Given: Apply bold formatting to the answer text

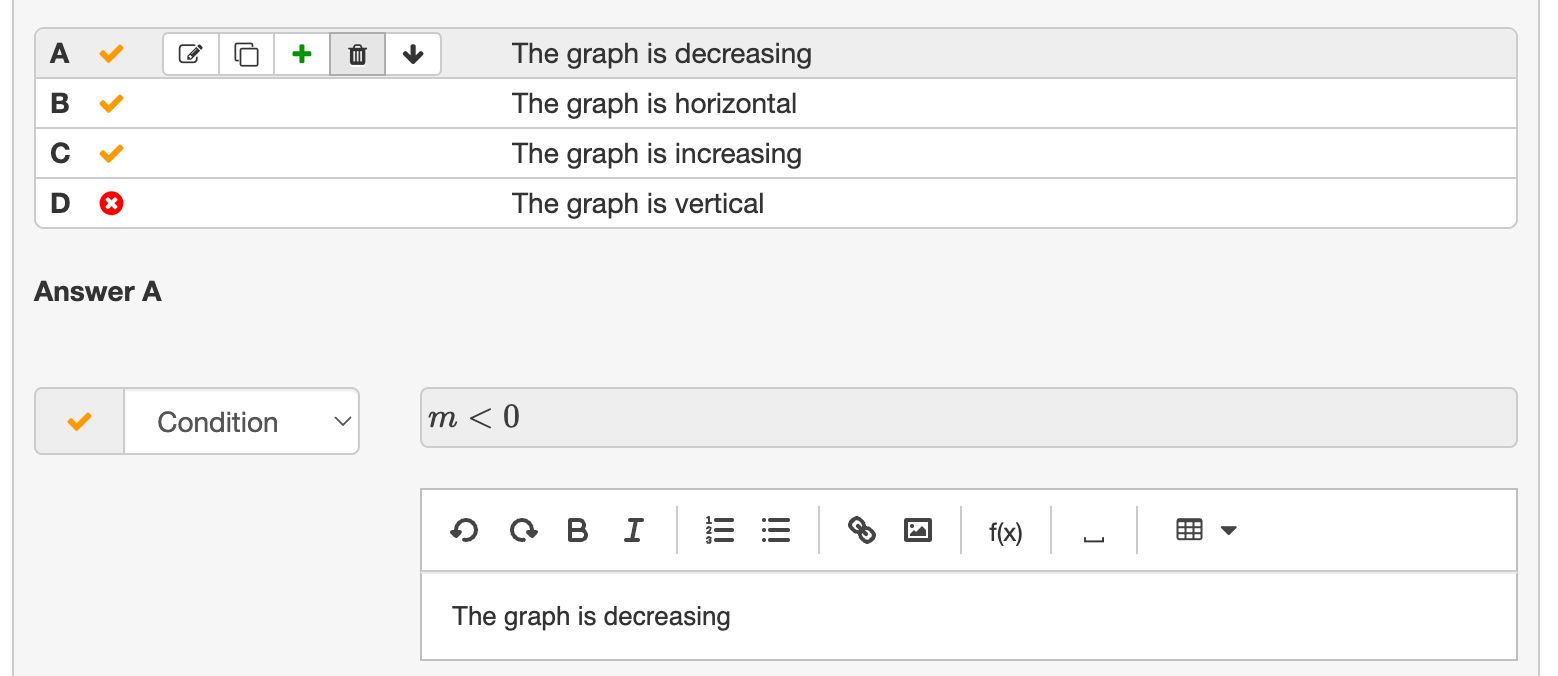Looking at the screenshot, I should click(577, 531).
